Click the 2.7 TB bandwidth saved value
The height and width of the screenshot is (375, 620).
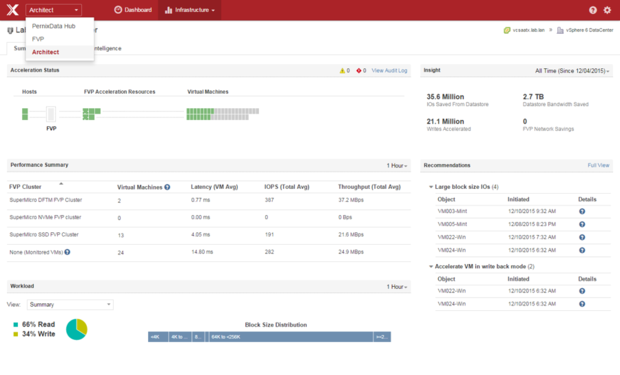click(533, 97)
